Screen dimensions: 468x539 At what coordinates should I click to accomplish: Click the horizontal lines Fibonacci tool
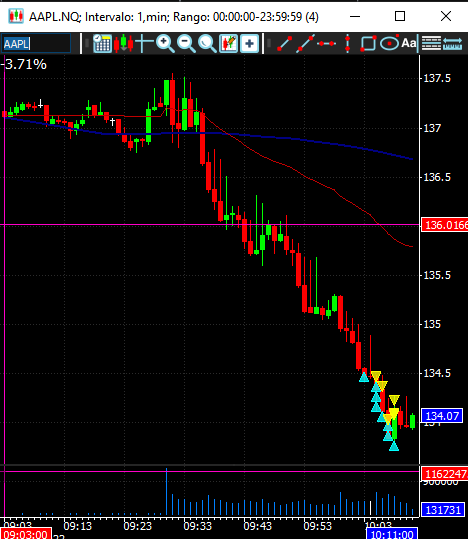(x=431, y=43)
